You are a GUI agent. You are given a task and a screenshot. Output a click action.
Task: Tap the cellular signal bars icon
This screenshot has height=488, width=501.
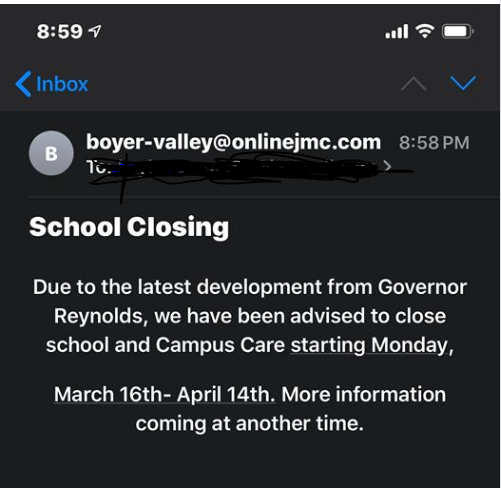397,31
